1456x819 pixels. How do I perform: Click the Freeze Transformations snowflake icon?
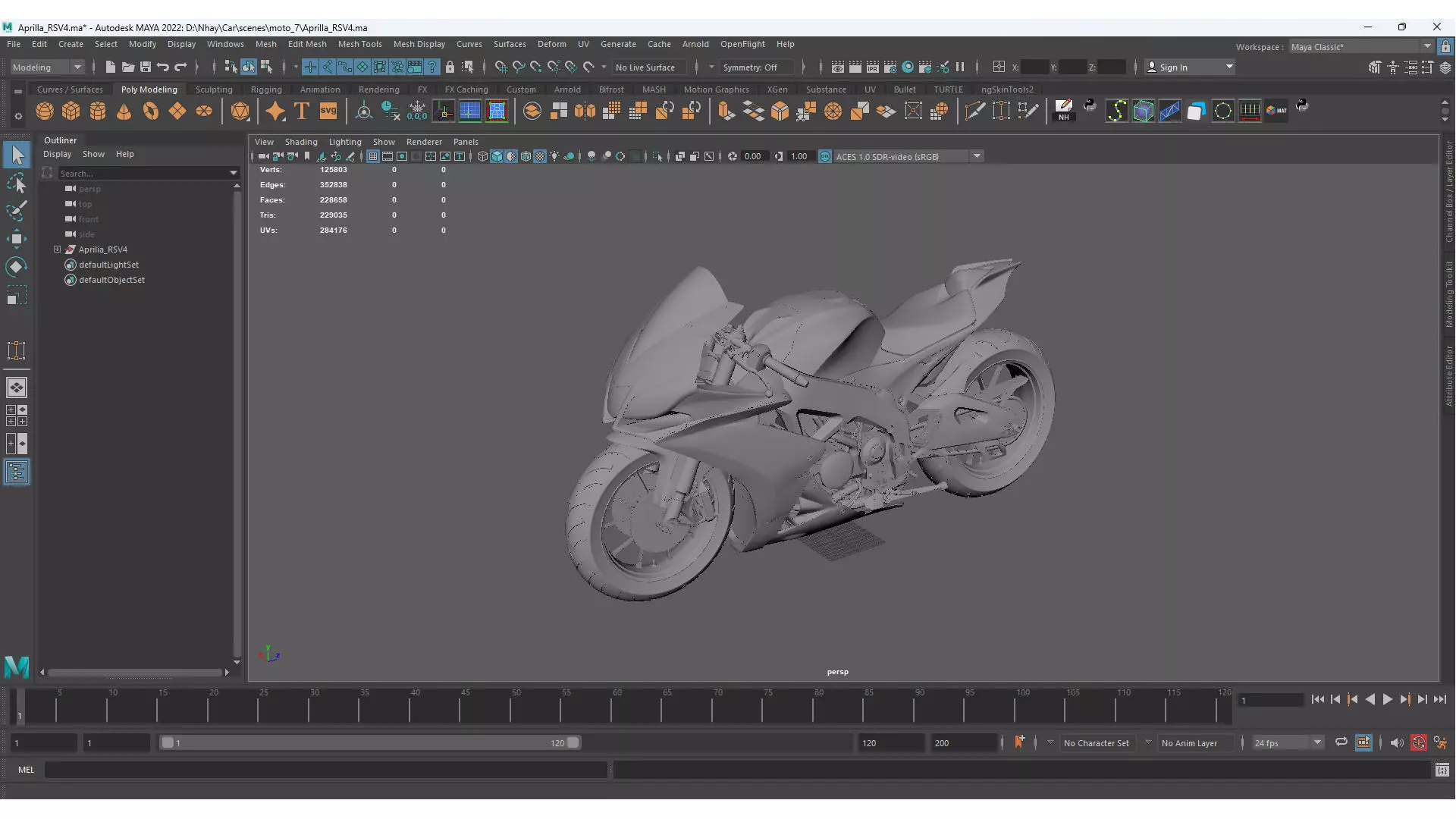click(417, 111)
